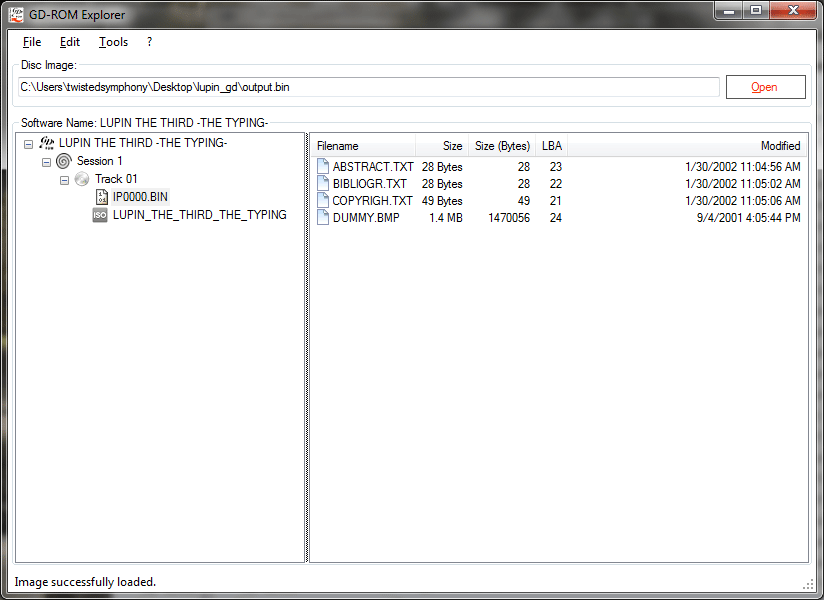Viewport: 824px width, 600px height.
Task: Click the LBA value 21 for COPYRIGH.TXT
Action: click(x=555, y=201)
